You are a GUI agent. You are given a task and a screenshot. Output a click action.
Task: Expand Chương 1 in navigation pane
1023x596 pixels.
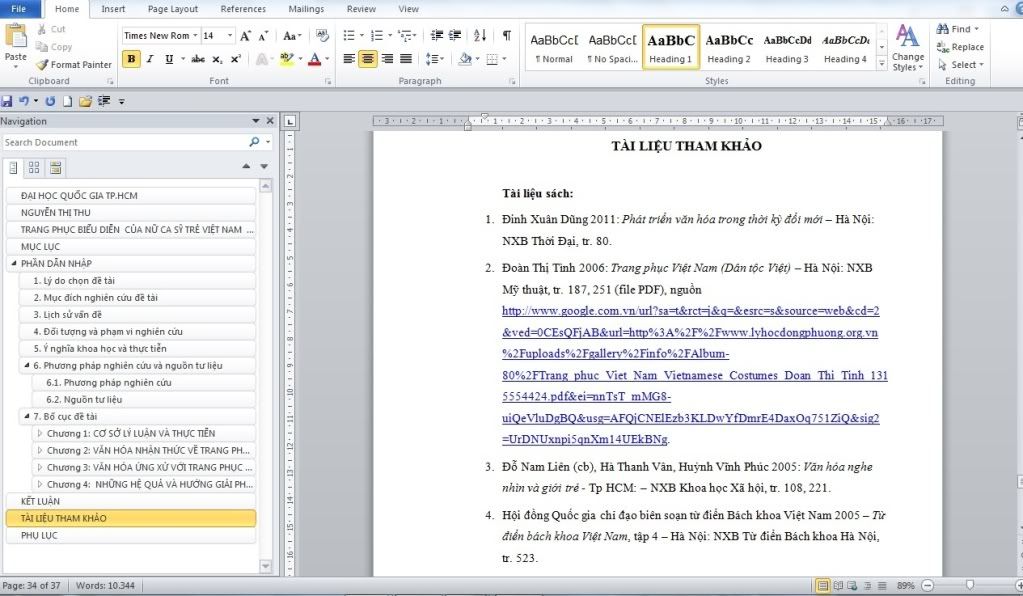40,434
